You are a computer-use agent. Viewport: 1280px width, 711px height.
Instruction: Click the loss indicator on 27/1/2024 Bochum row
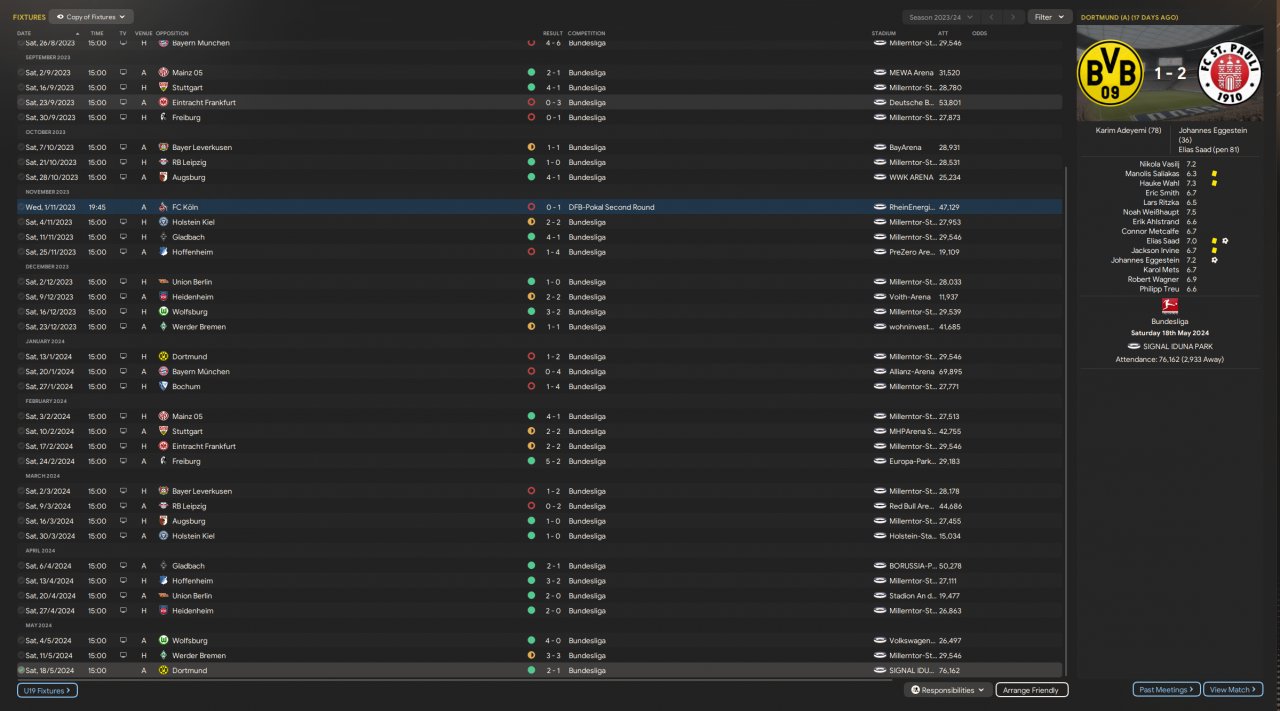click(531, 386)
